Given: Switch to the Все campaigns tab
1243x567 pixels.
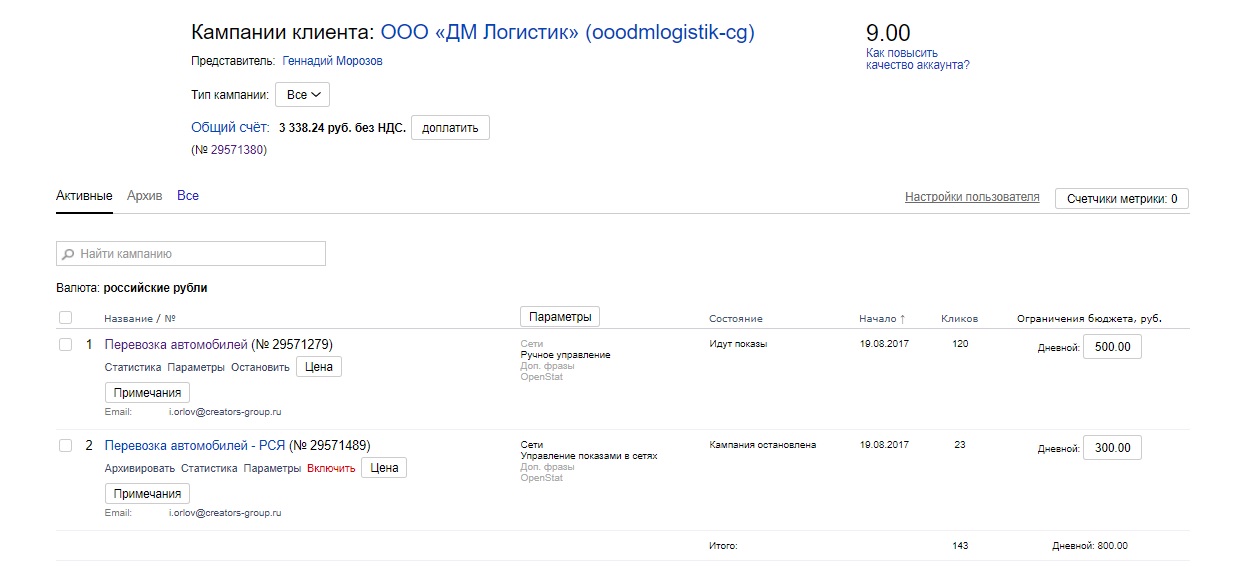Looking at the screenshot, I should (x=188, y=196).
